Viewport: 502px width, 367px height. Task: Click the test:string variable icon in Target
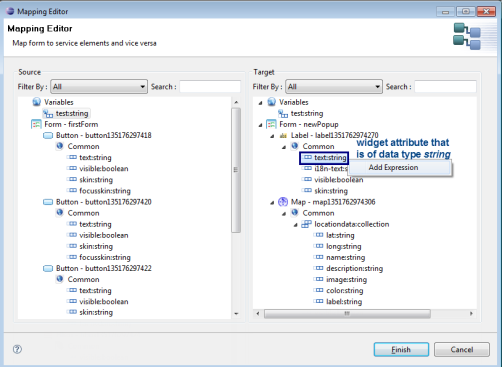coord(283,113)
